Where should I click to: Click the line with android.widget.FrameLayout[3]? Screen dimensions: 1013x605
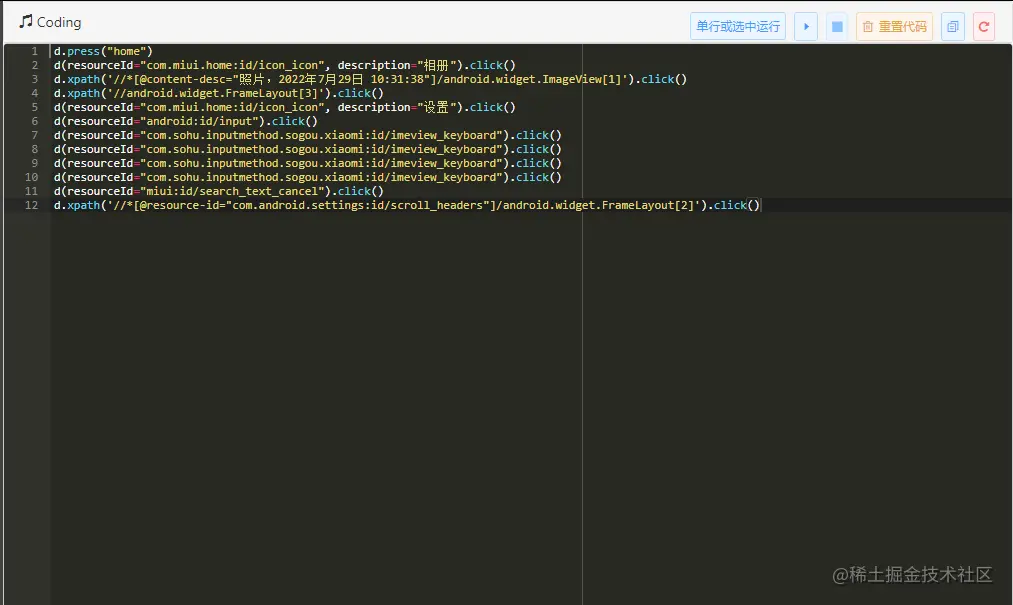pyautogui.click(x=218, y=93)
